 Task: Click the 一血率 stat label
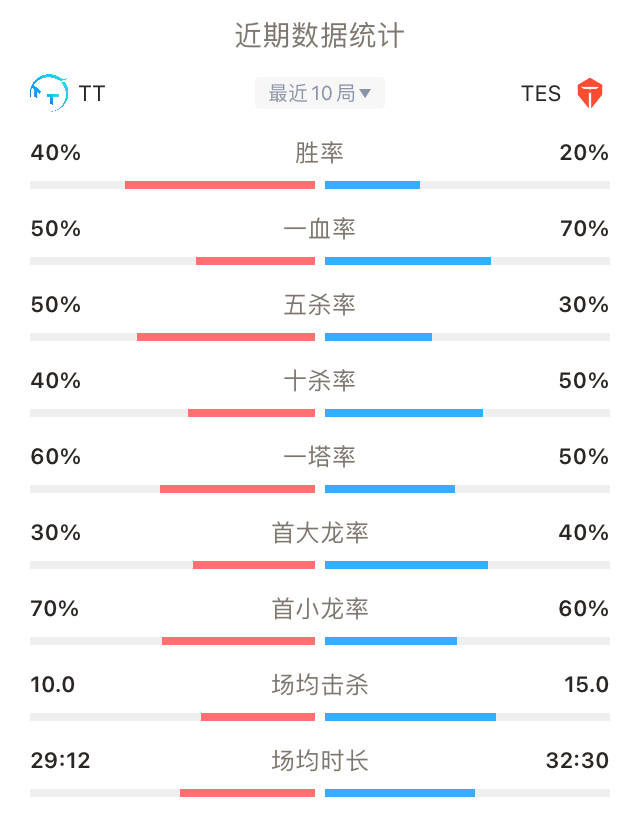319,229
